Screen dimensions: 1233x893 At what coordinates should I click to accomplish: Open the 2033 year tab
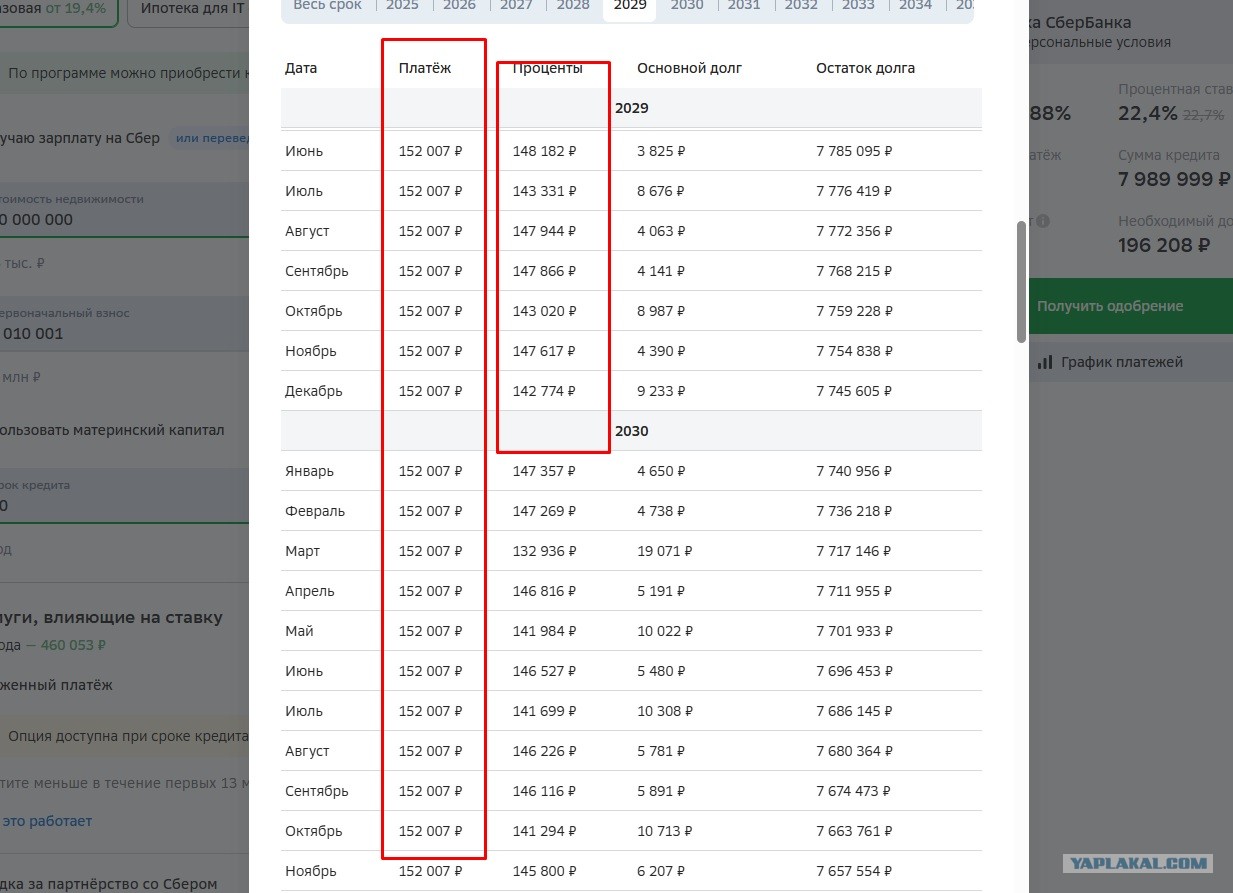tap(858, 5)
